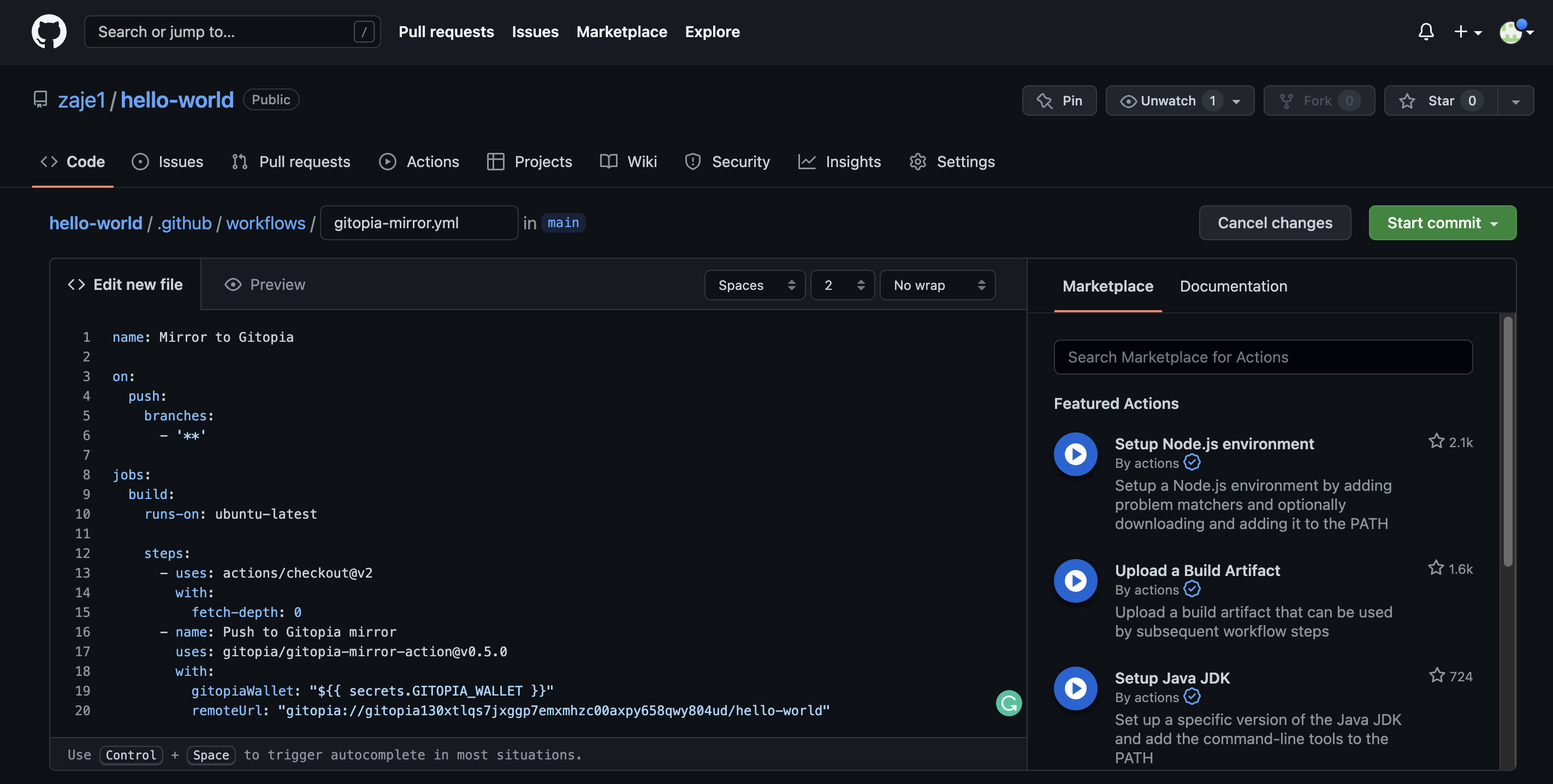Switch to the Documentation tab
1553x784 pixels.
click(x=1233, y=286)
